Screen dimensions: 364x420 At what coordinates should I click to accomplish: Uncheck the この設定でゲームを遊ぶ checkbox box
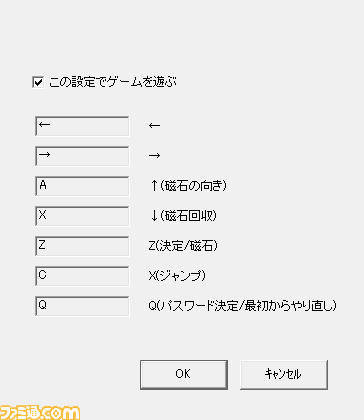(x=38, y=82)
